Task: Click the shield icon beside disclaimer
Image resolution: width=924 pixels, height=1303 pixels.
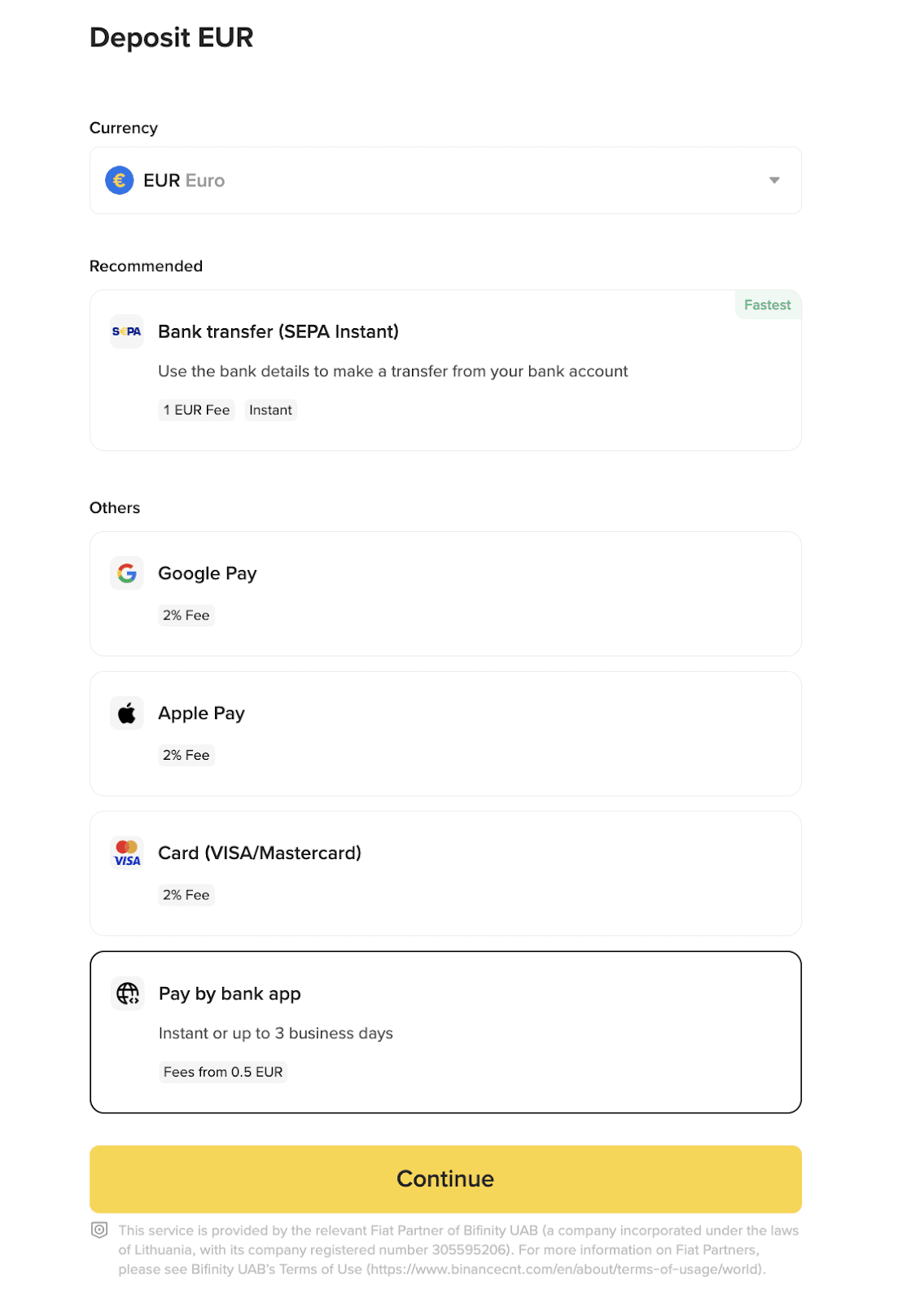Action: [x=99, y=1230]
